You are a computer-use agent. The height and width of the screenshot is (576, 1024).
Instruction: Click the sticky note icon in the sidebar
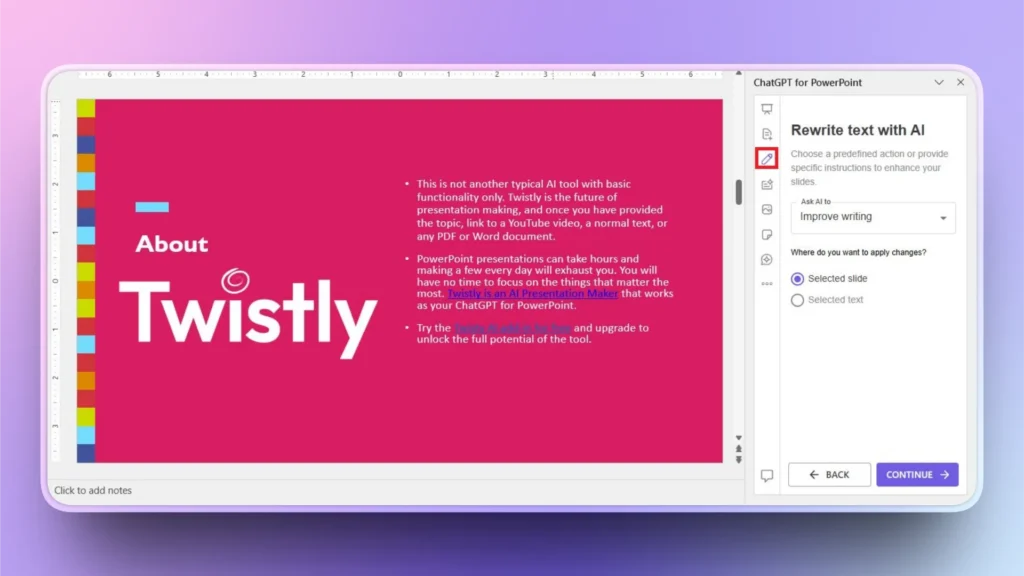click(x=766, y=234)
